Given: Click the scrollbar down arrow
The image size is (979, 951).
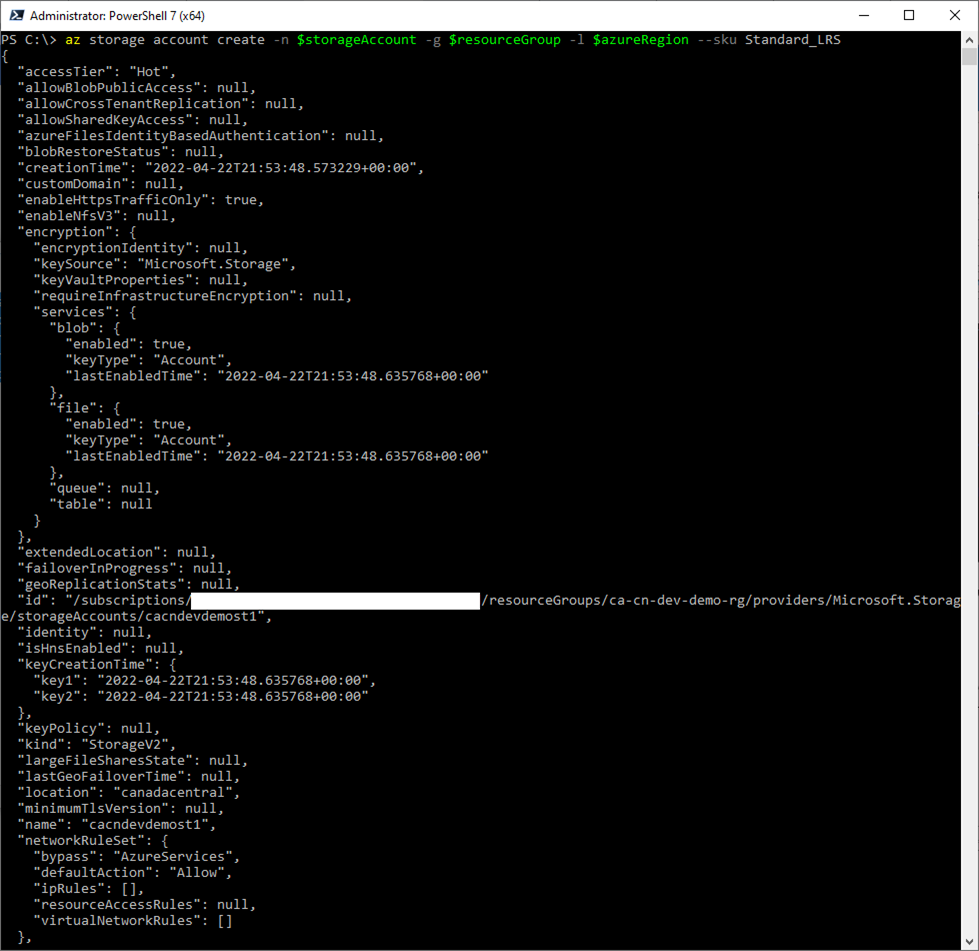Looking at the screenshot, I should (x=969, y=941).
